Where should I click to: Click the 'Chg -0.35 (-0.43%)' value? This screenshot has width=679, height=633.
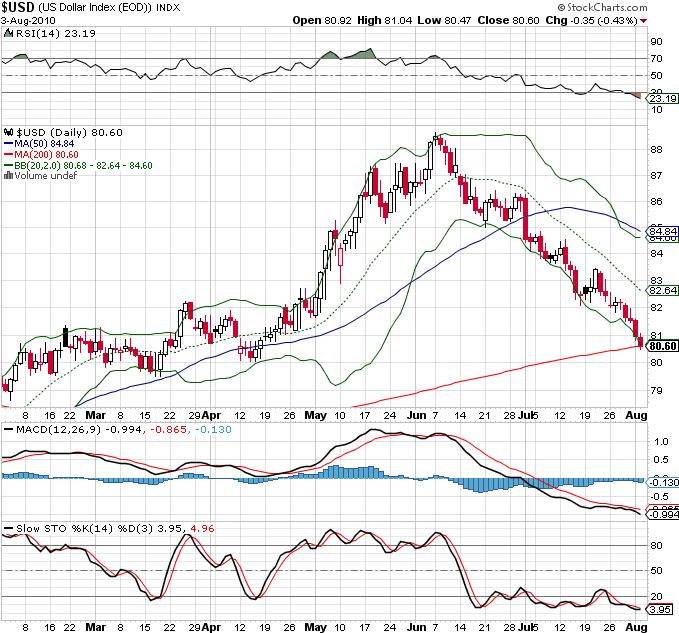[592, 20]
